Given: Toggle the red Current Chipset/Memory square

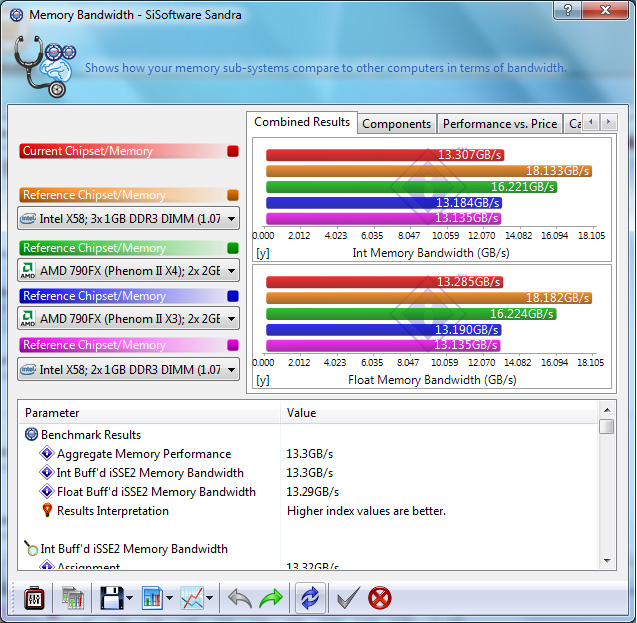Looking at the screenshot, I should [233, 151].
